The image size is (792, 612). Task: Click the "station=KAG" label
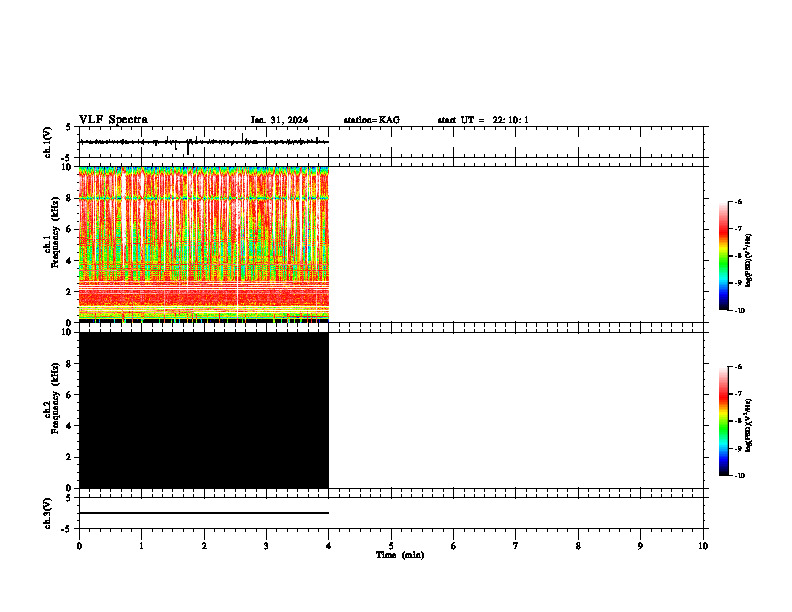(x=372, y=120)
